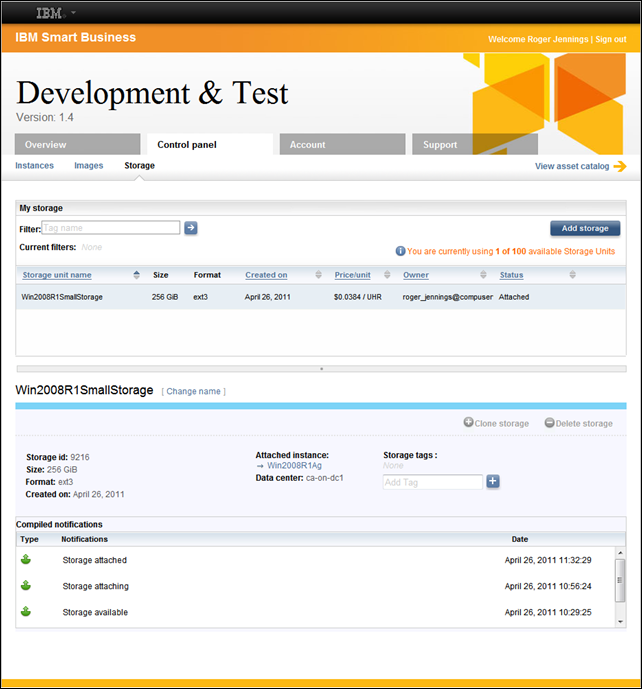Click the Storage attaching notification text
This screenshot has height=689, width=642.
(95, 586)
